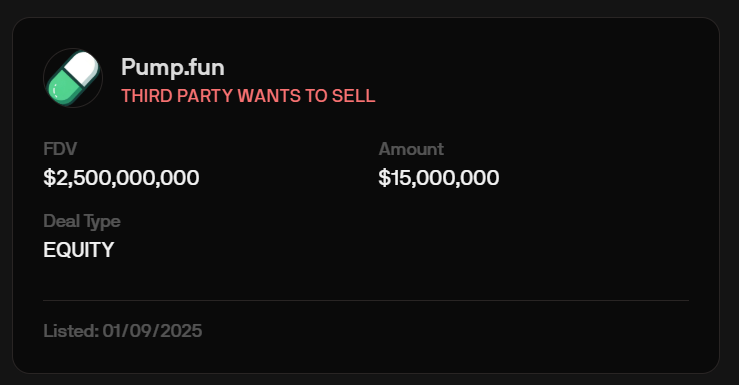739x385 pixels.
Task: Click the word Listed in the footer
Action: [71, 331]
